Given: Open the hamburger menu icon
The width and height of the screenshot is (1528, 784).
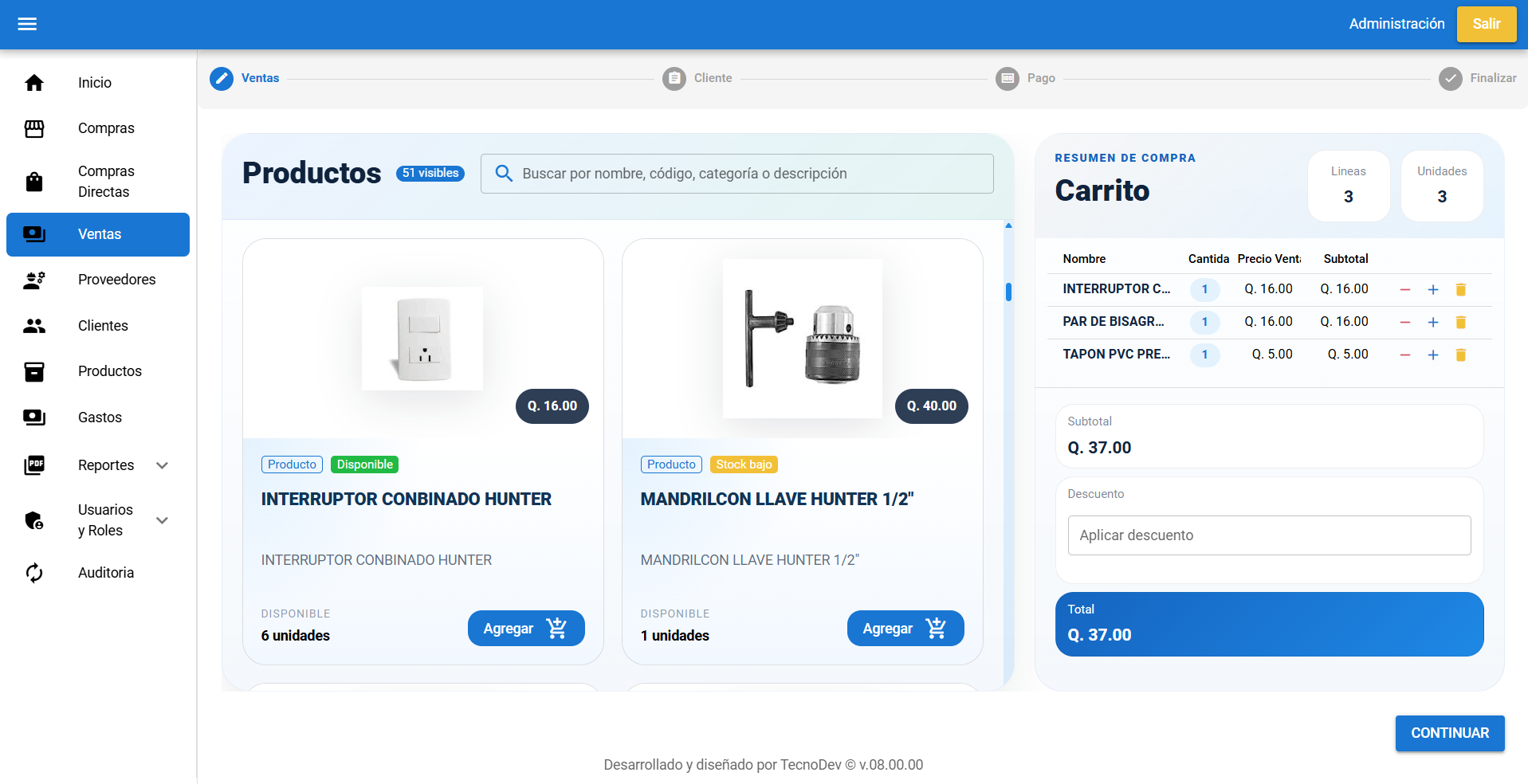Looking at the screenshot, I should [27, 24].
